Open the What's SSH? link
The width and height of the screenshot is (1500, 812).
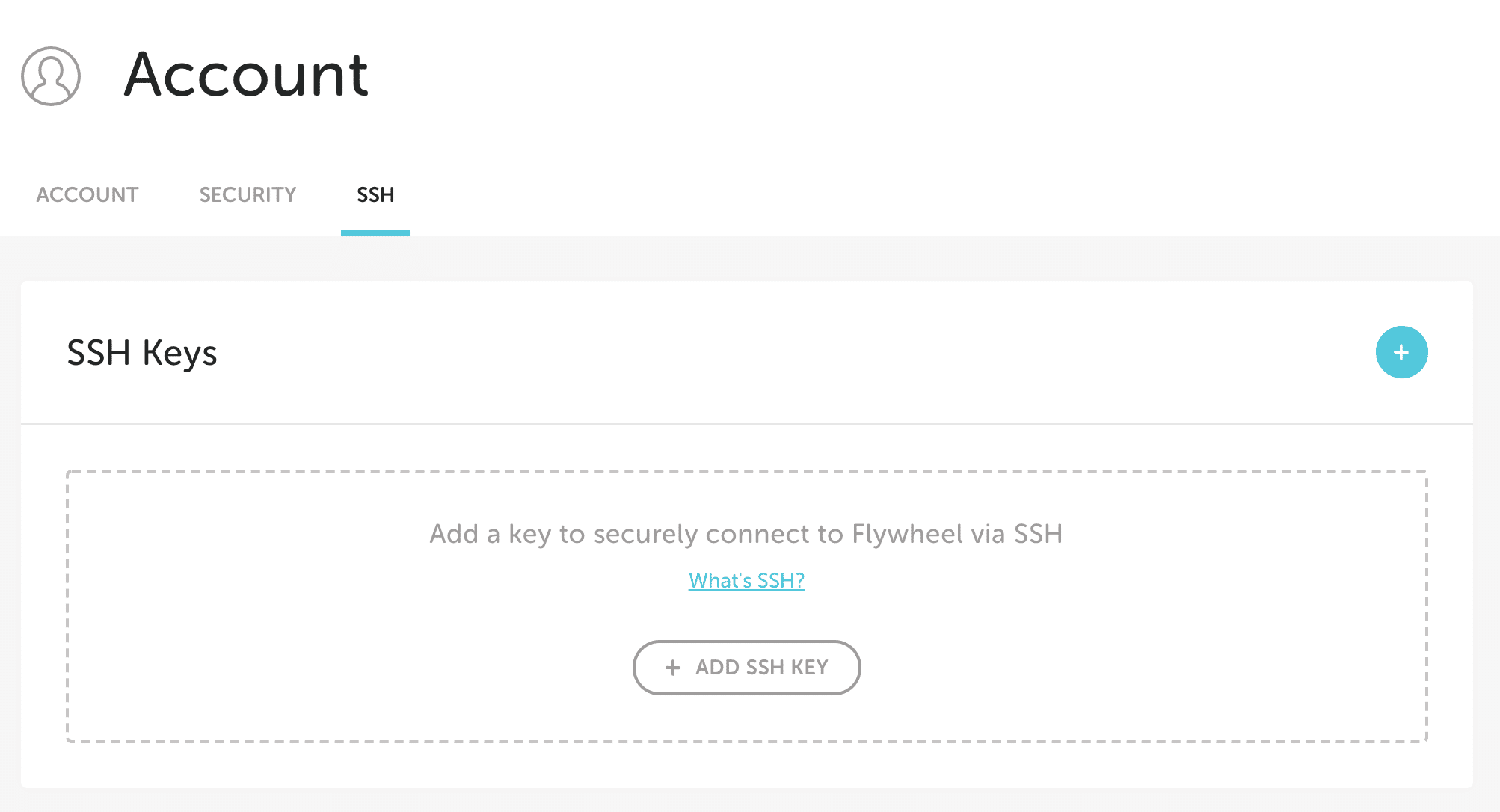tap(746, 581)
